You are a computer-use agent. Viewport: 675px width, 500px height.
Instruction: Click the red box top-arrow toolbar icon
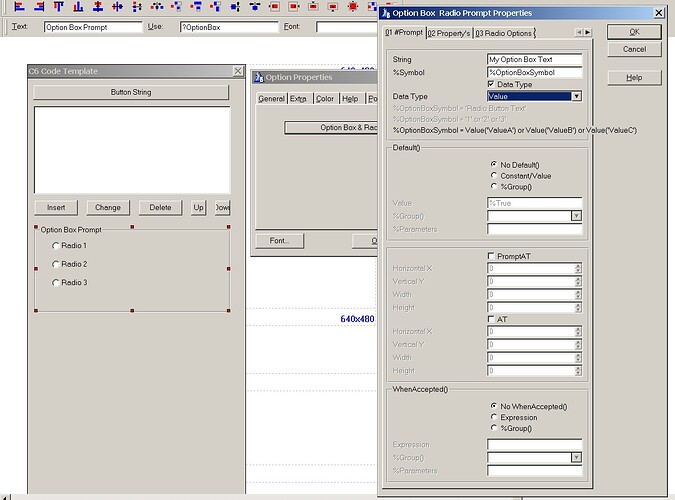(x=313, y=6)
